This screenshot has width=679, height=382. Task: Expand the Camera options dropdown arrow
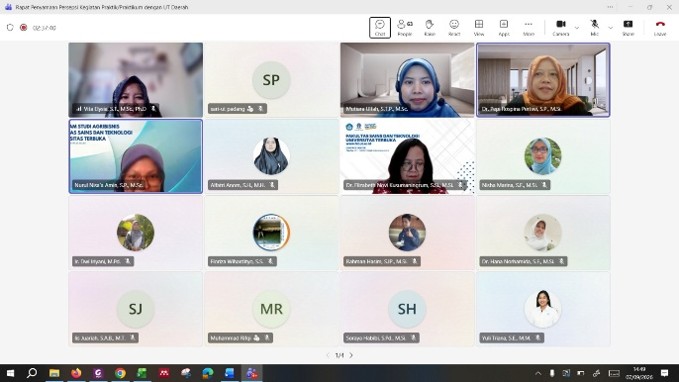pos(577,28)
